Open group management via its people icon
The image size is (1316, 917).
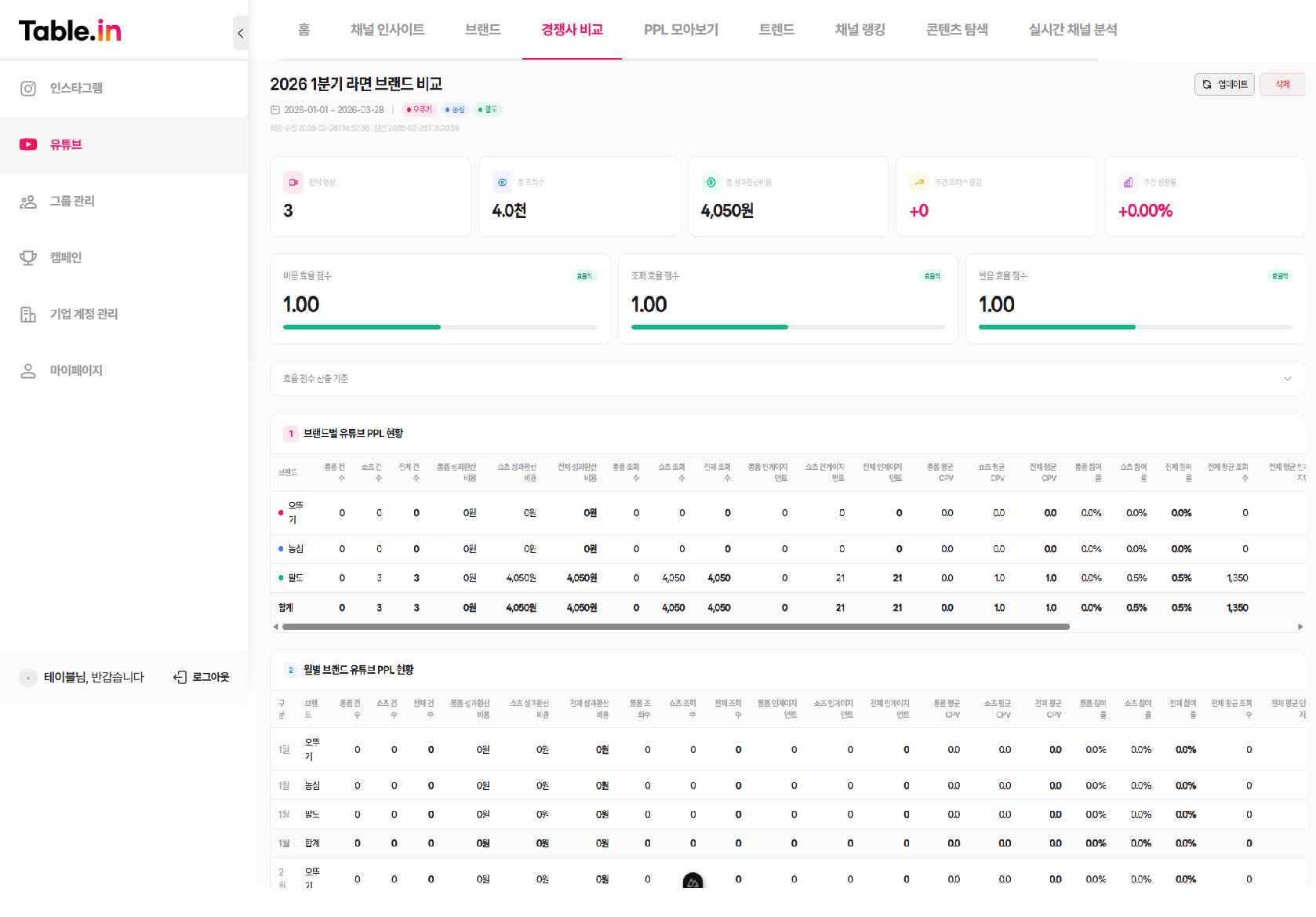[x=28, y=202]
